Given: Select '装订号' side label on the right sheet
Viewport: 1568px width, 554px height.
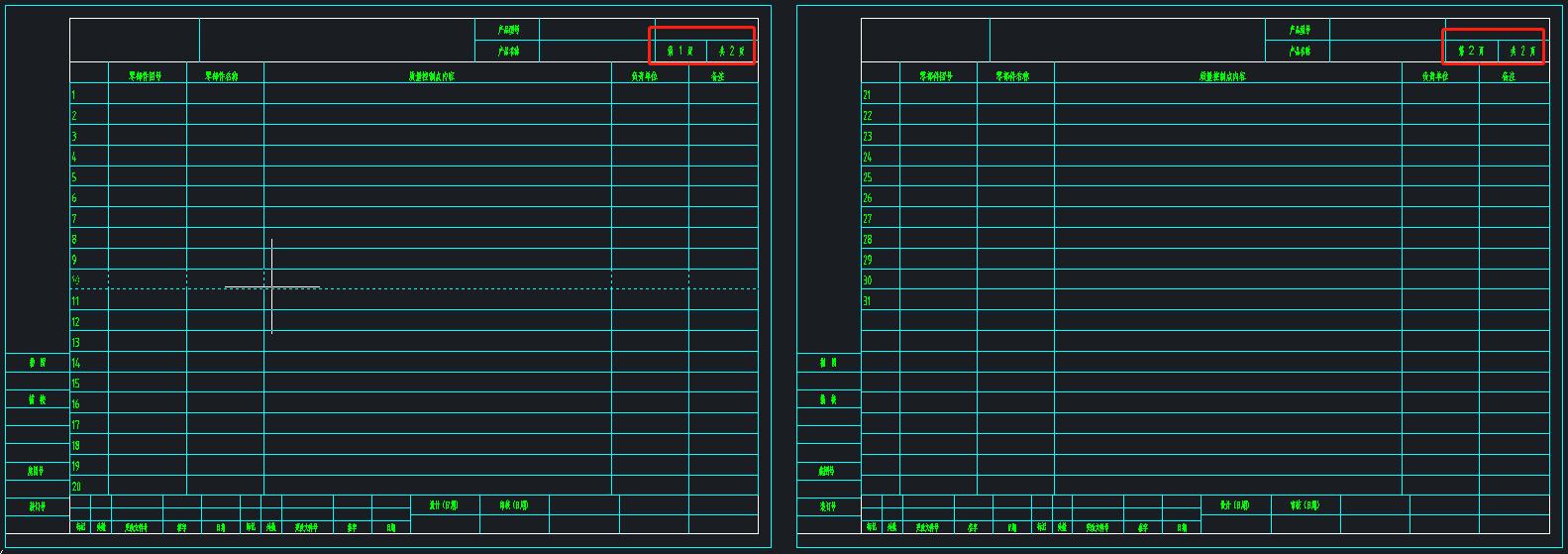Looking at the screenshot, I should tap(827, 506).
